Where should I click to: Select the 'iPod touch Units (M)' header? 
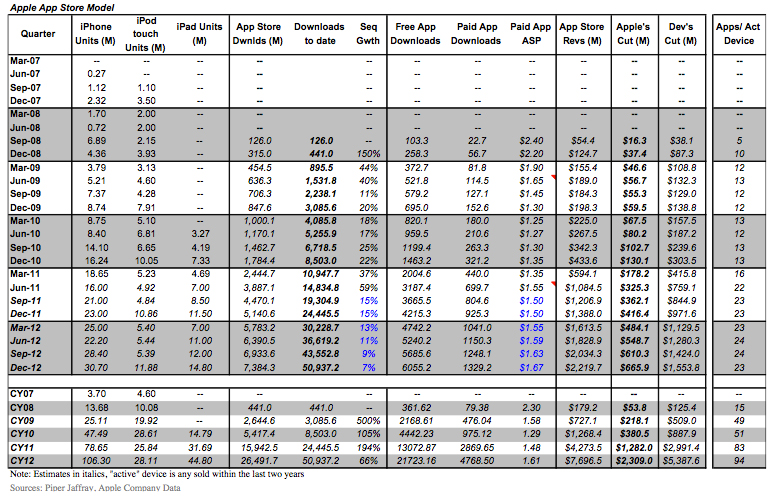pos(145,34)
